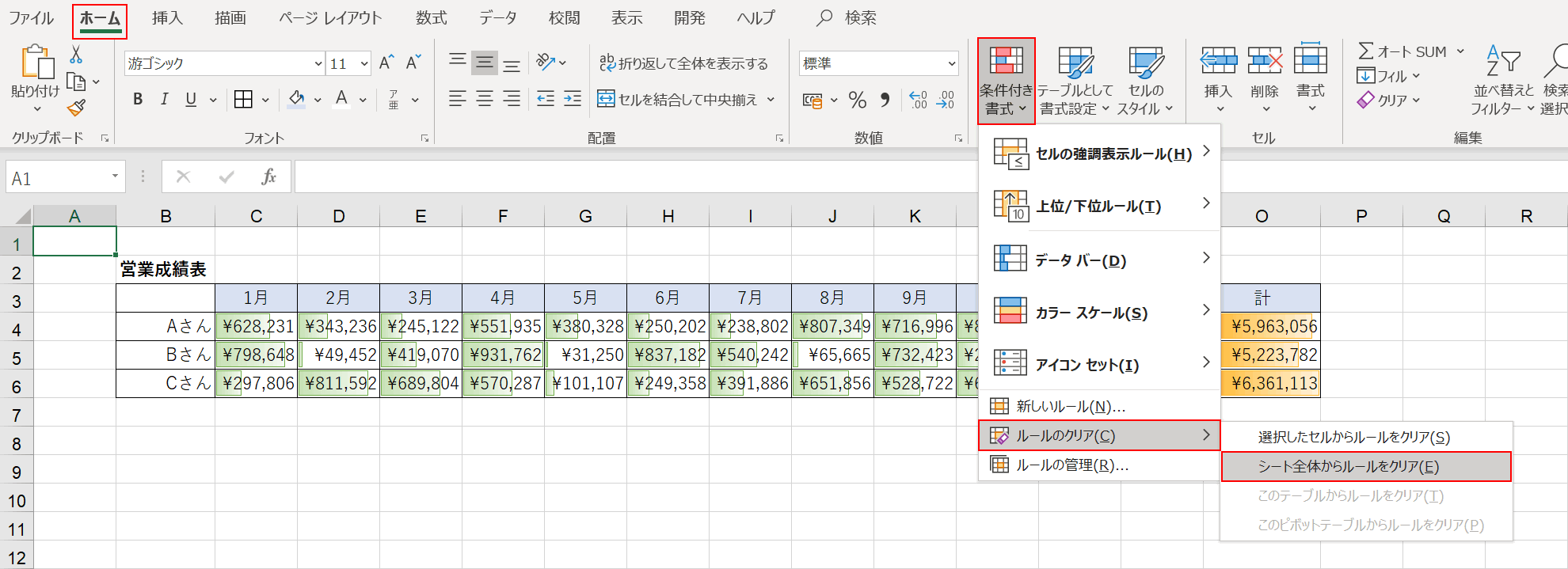The width and height of the screenshot is (1568, 569).
Task: Switch to ページ レイアウト tab
Action: (x=330, y=18)
